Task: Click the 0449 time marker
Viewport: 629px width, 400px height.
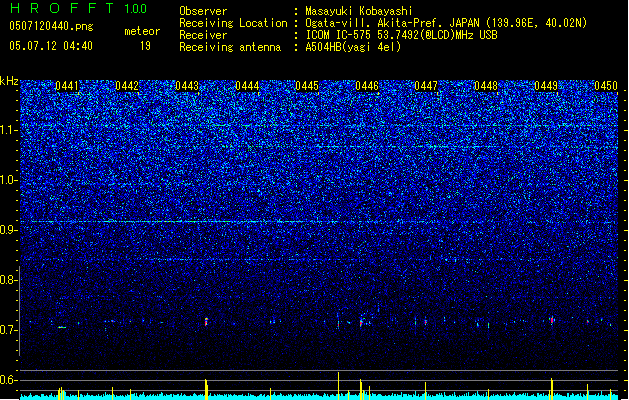Action: click(x=546, y=86)
